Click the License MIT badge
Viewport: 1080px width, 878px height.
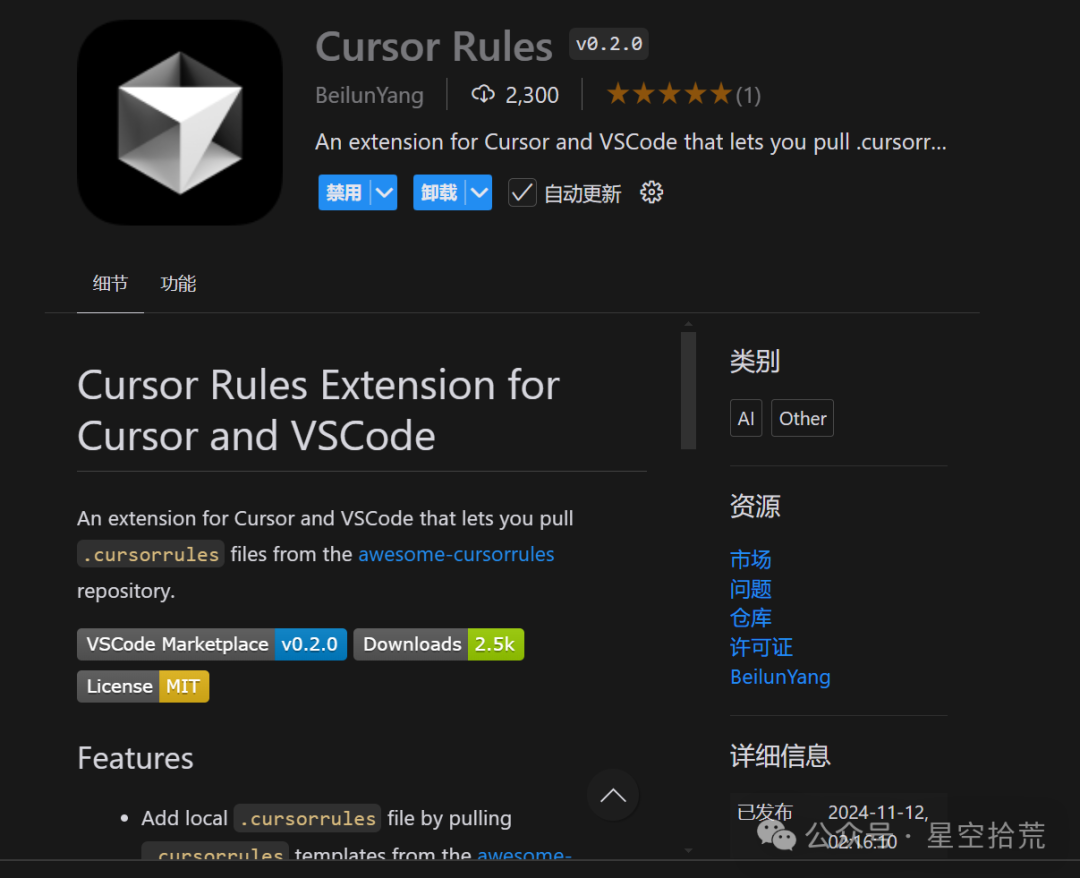pyautogui.click(x=143, y=686)
